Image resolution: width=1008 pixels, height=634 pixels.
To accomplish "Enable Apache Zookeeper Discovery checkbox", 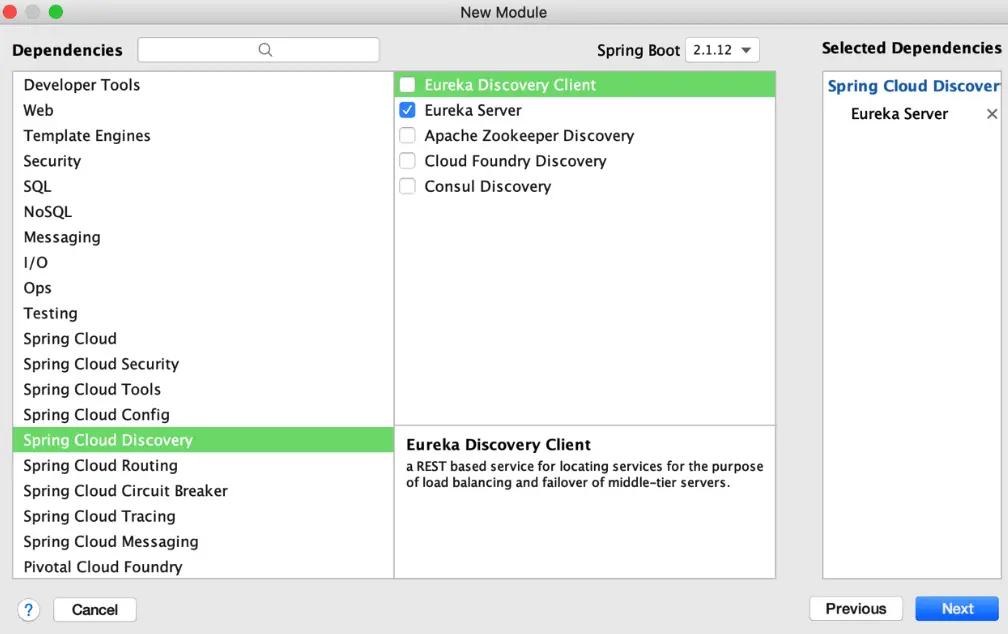I will 408,136.
